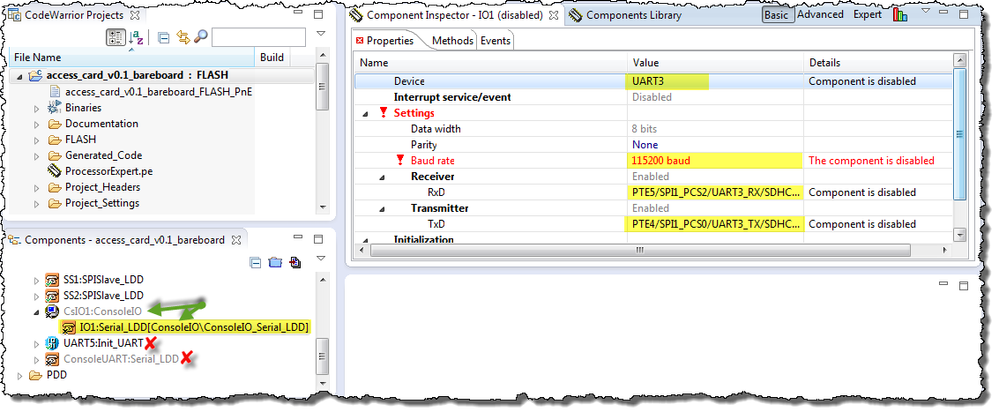The width and height of the screenshot is (999, 414).
Task: Click the SS2:SPISlave_LDD component icon
Action: click(x=53, y=296)
